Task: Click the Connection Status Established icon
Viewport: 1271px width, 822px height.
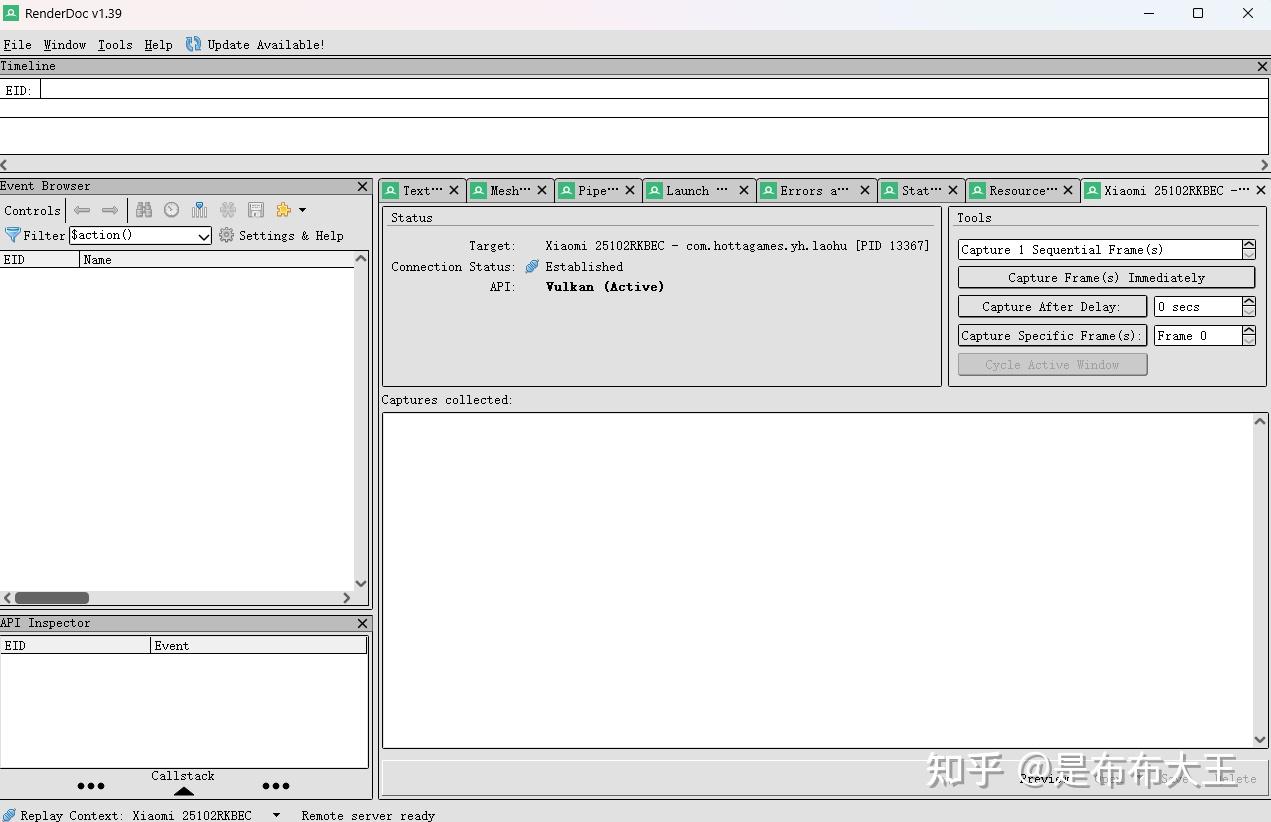Action: click(532, 267)
